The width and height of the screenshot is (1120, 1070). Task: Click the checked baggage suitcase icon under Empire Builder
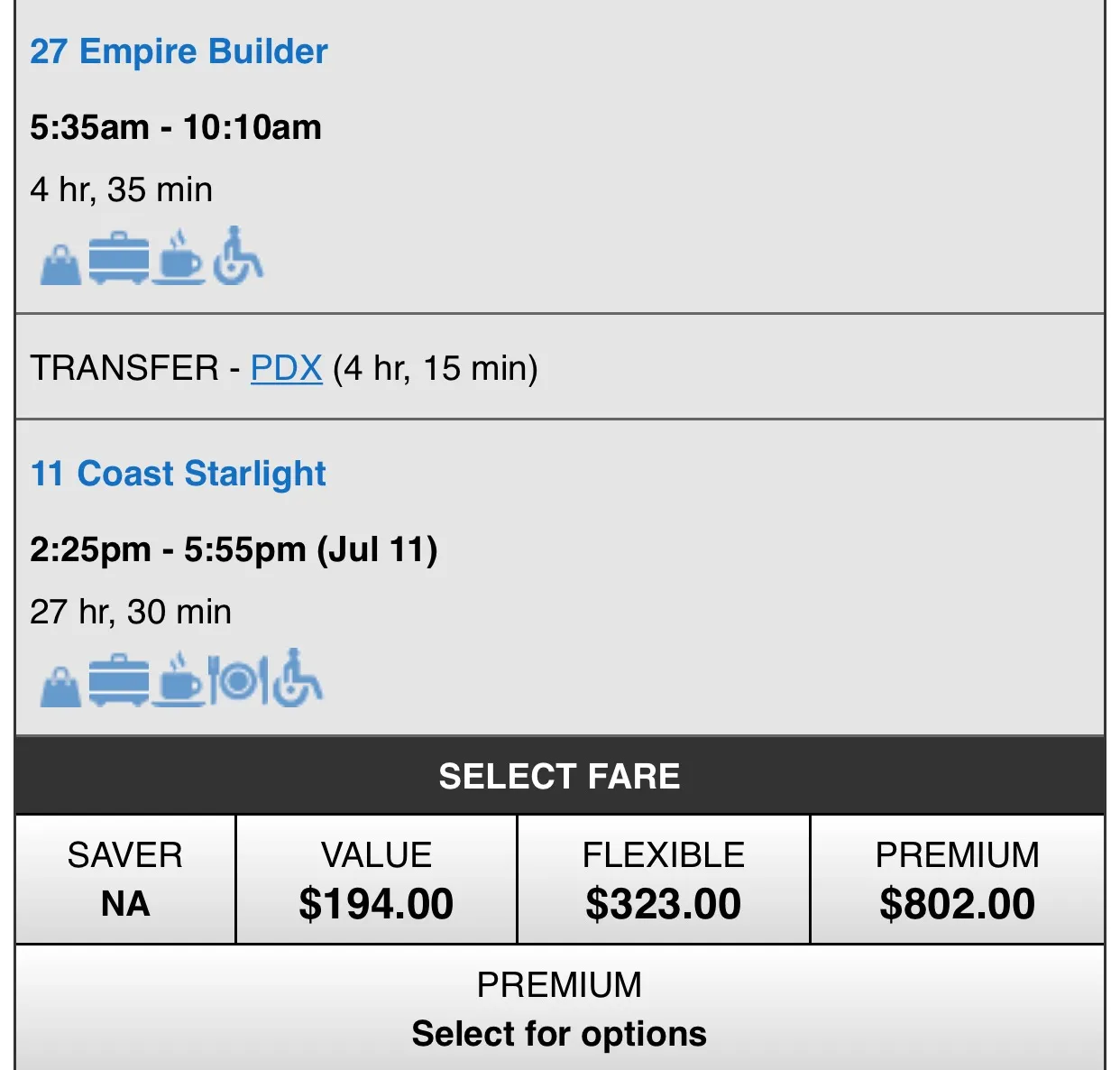(x=119, y=258)
